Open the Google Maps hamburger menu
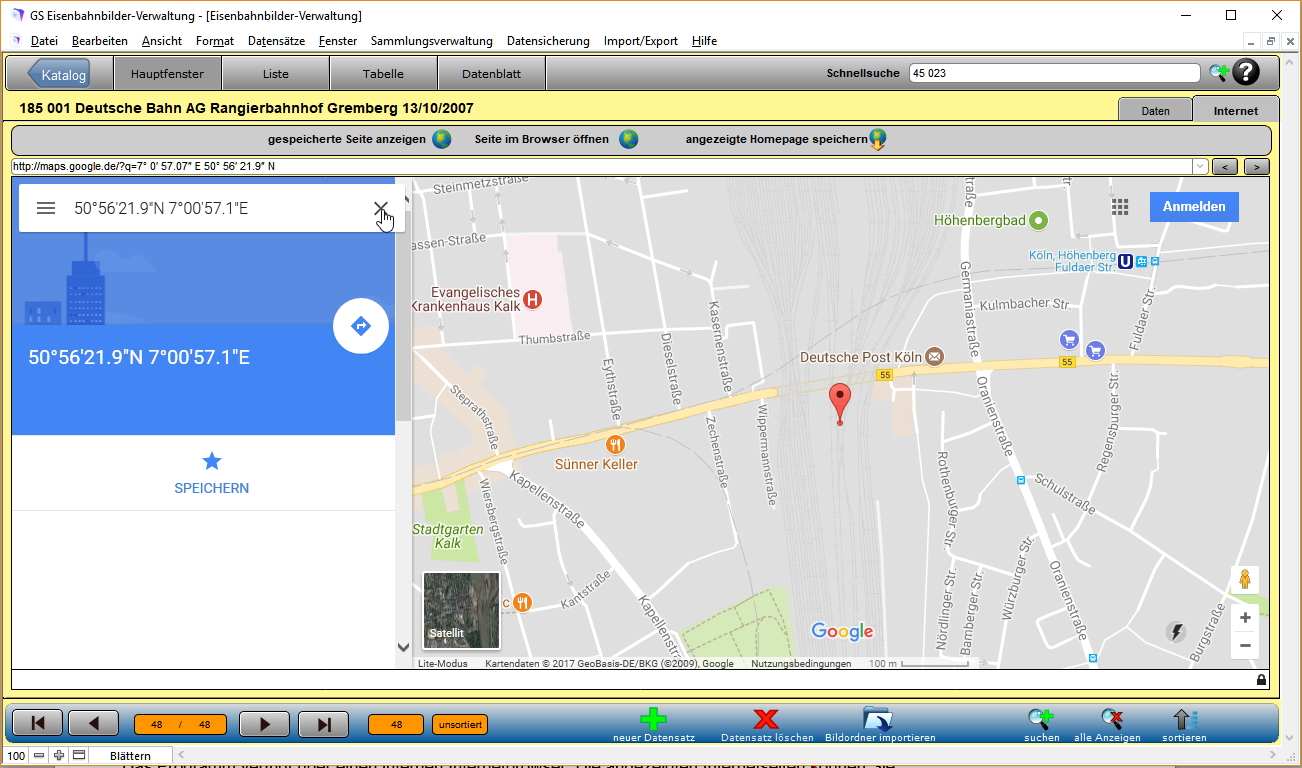Screen dimensions: 1302x768 [x=46, y=208]
